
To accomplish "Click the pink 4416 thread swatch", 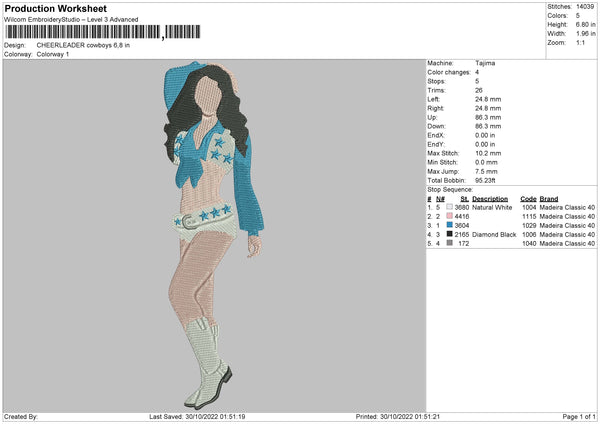I will [450, 217].
